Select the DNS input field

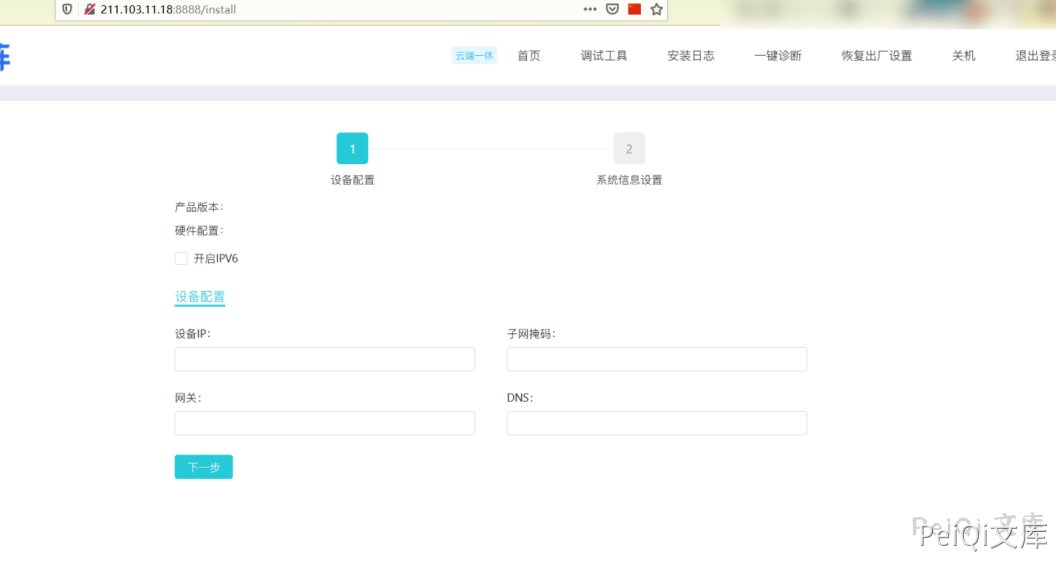tap(656, 423)
